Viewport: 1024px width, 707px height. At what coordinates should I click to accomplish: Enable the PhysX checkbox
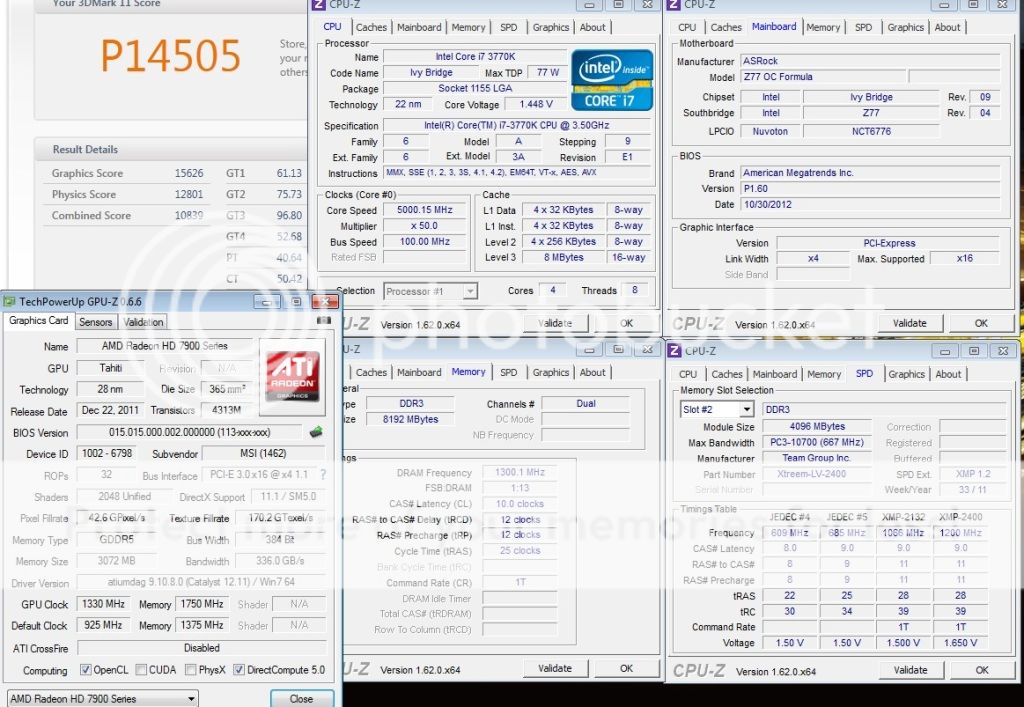191,670
